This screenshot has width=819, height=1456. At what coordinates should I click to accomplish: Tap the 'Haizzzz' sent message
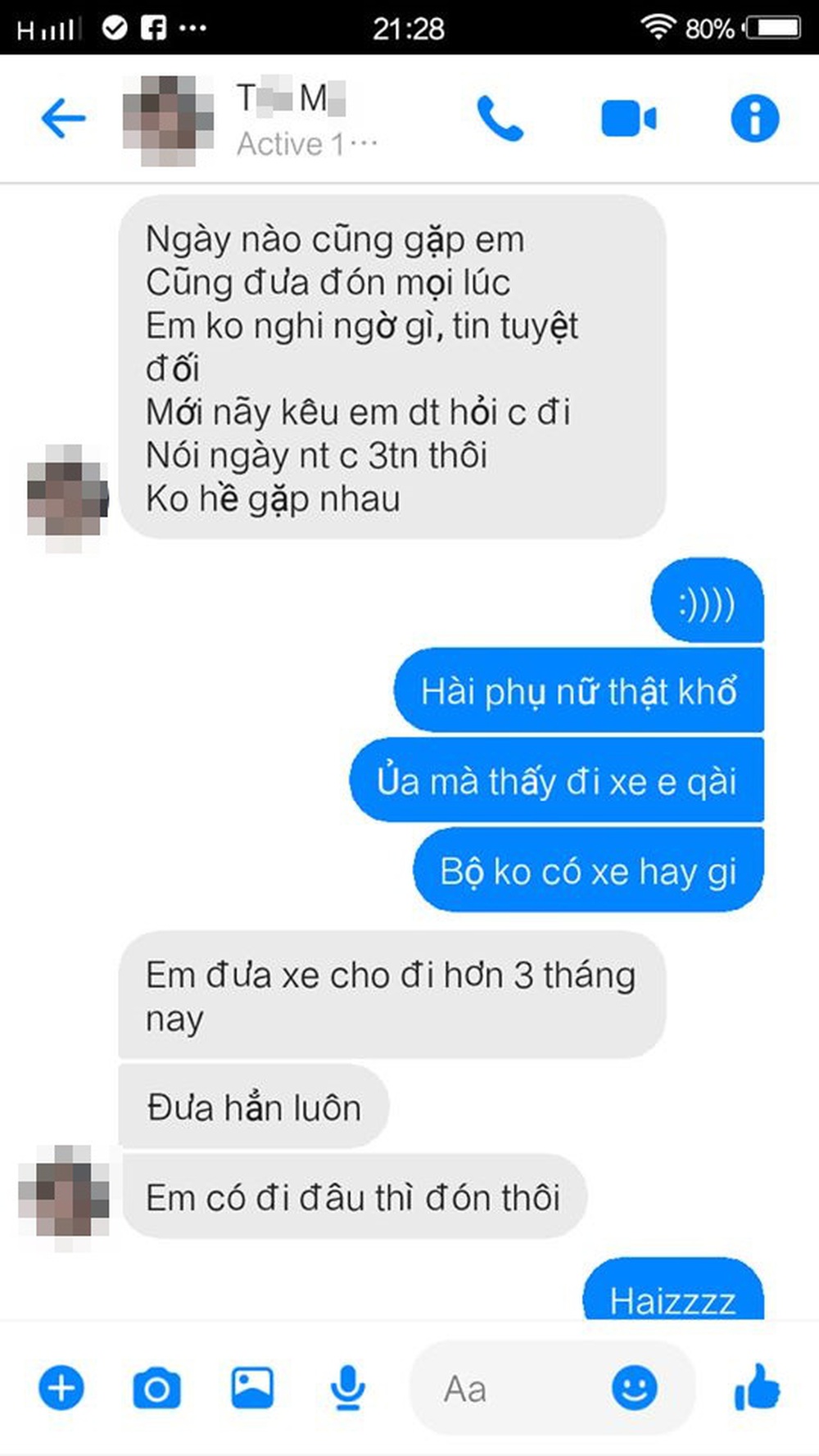[673, 1291]
